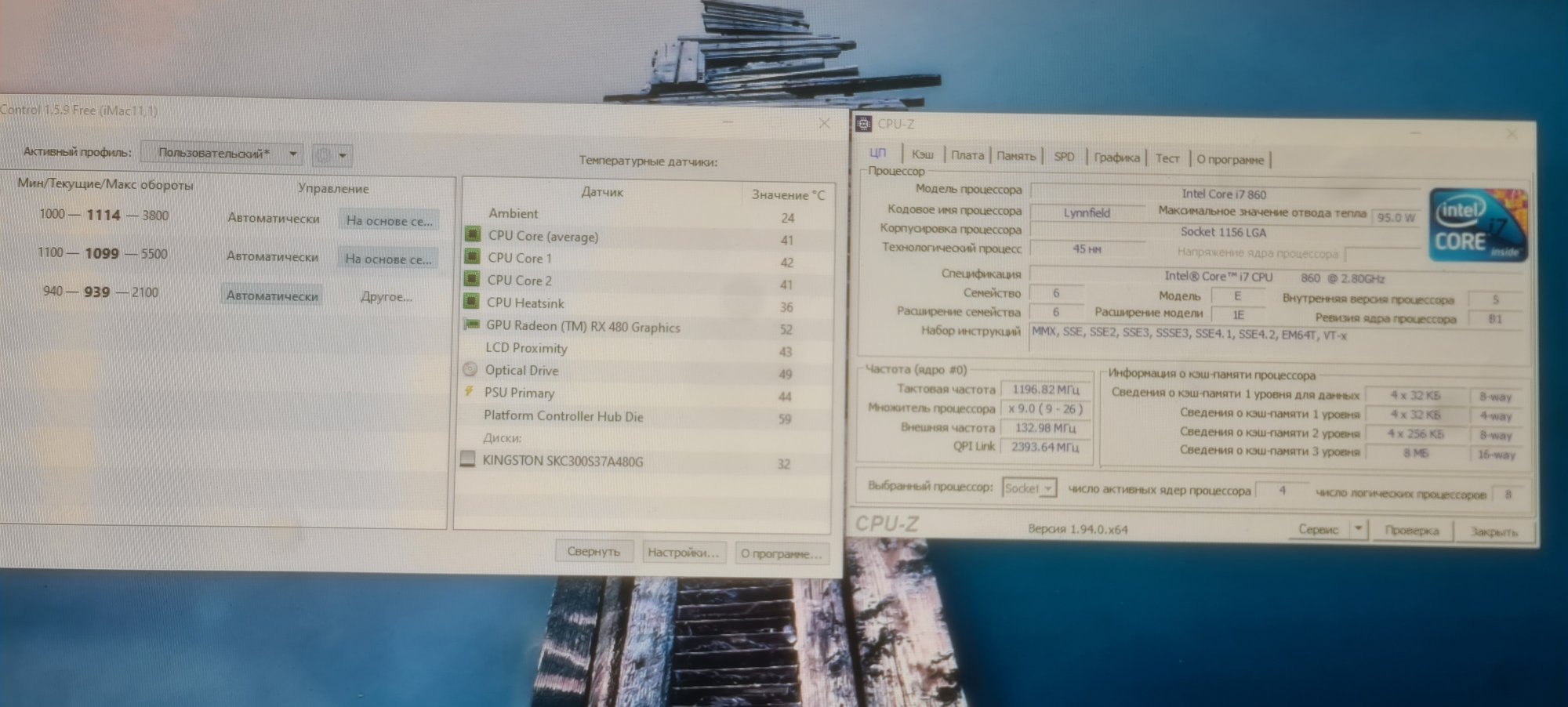Switch to the "Кэш" tab in CPU-Z

(x=923, y=154)
